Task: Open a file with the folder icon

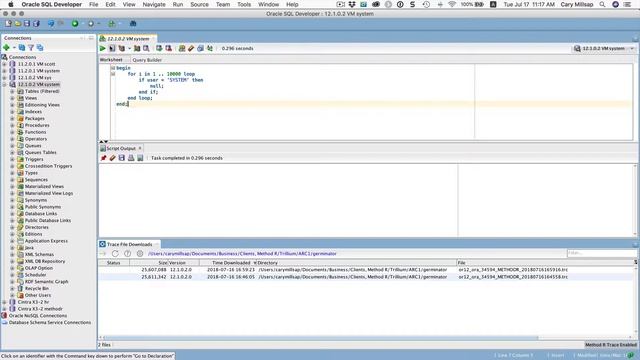Action: pyautogui.click(x=18, y=24)
